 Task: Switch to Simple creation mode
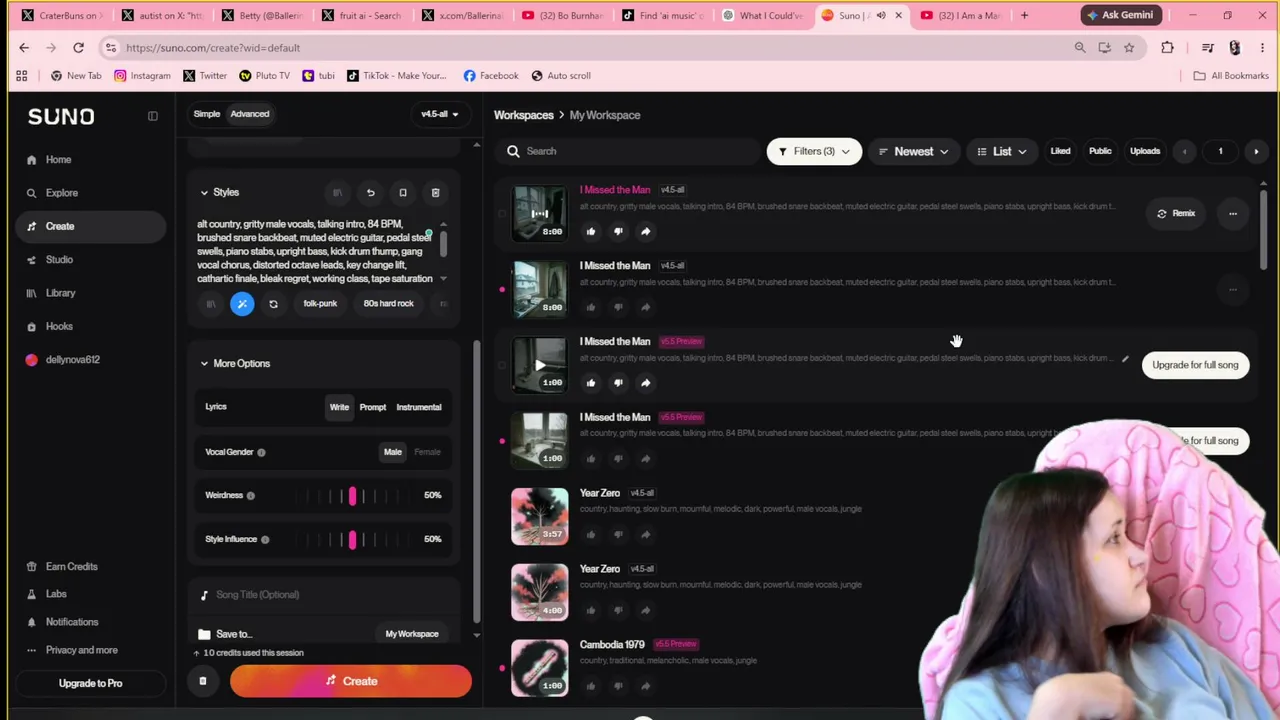(x=207, y=114)
